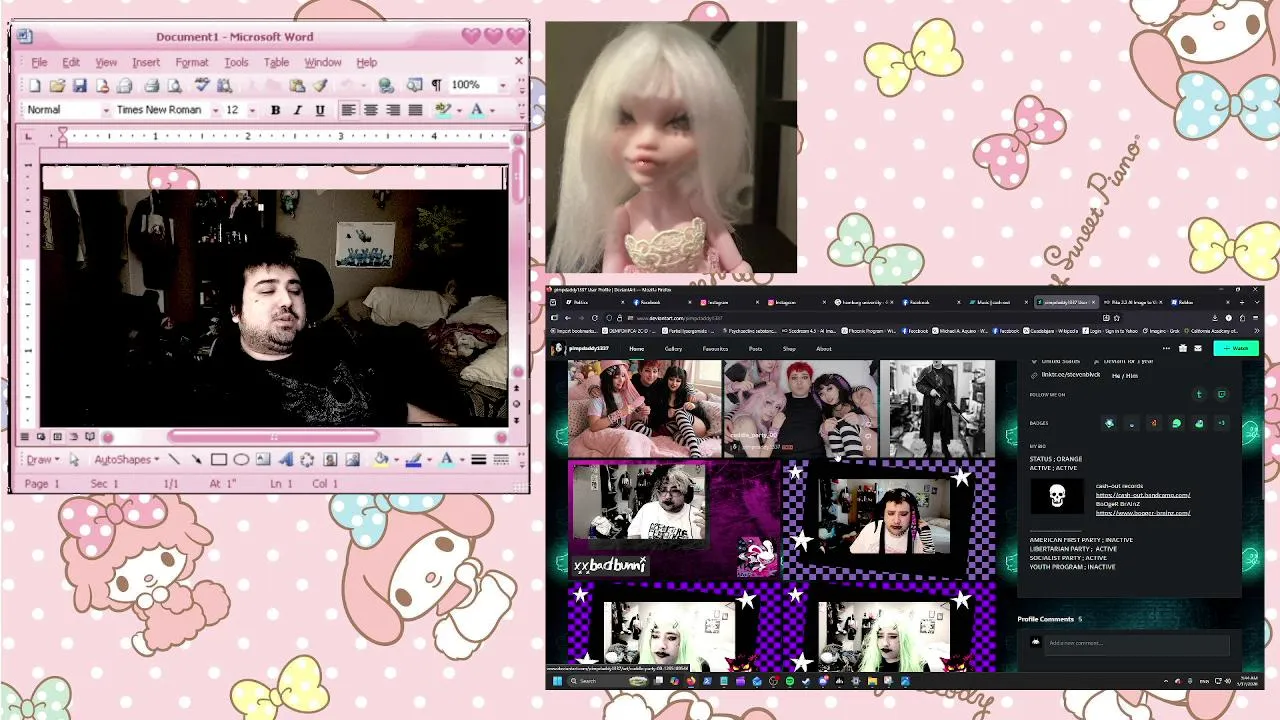Select the Rectangle tool in Drawing toolbar
The width and height of the screenshot is (1280, 720).
coord(219,460)
